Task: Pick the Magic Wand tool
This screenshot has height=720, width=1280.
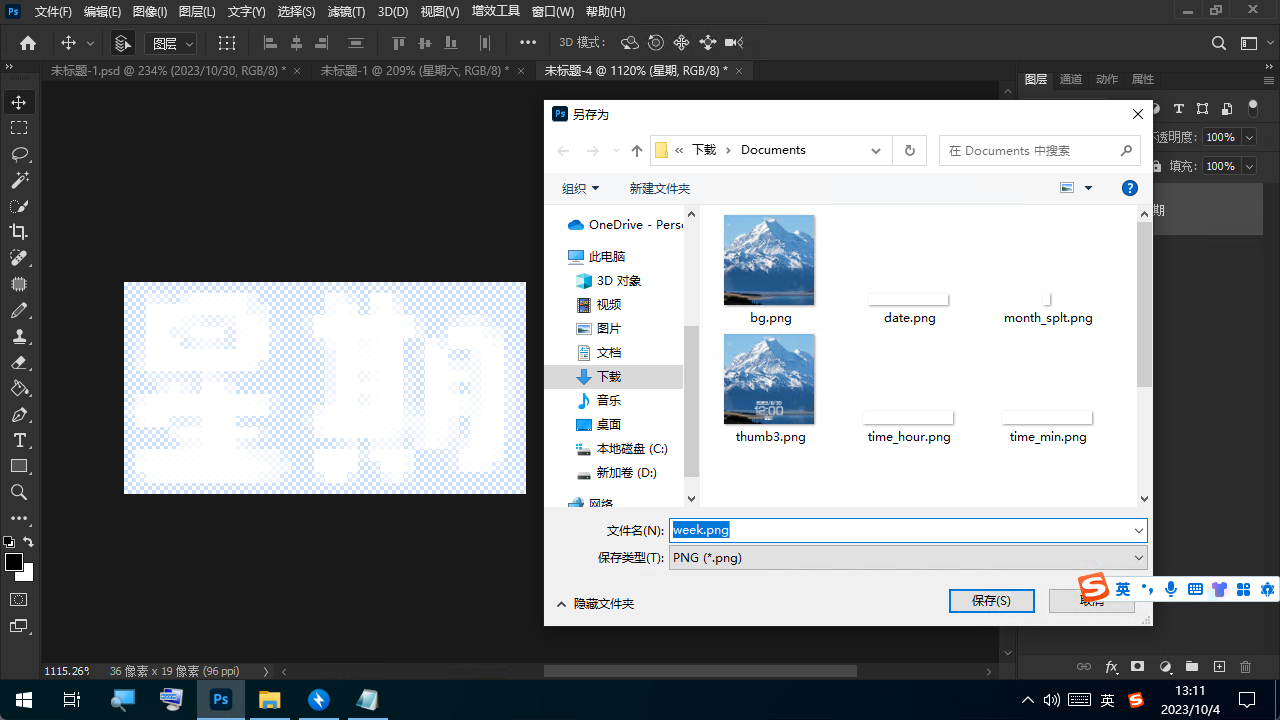Action: pos(19,180)
